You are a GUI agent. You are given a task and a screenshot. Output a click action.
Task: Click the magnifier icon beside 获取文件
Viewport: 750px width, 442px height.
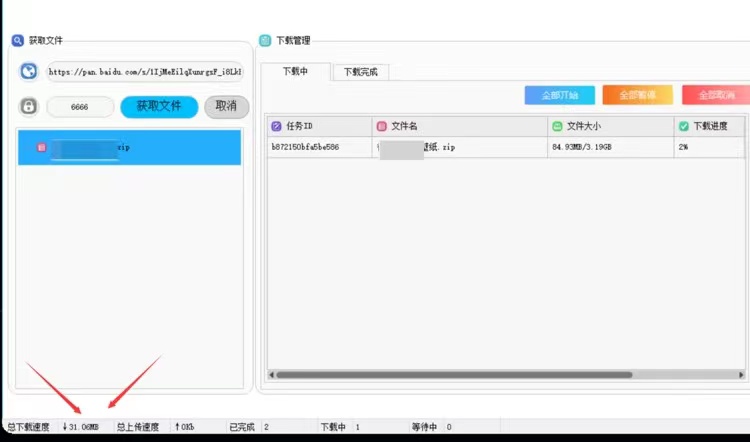[x=18, y=41]
